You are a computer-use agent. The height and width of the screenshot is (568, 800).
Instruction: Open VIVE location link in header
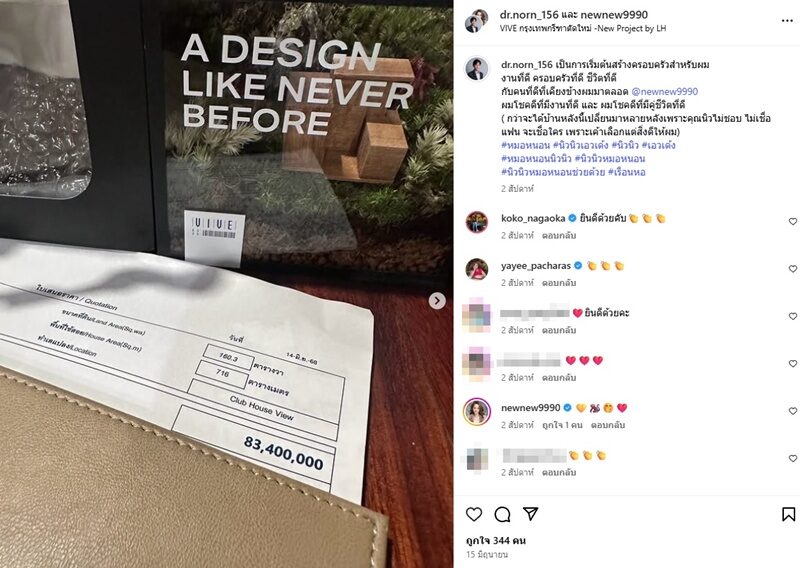point(583,29)
